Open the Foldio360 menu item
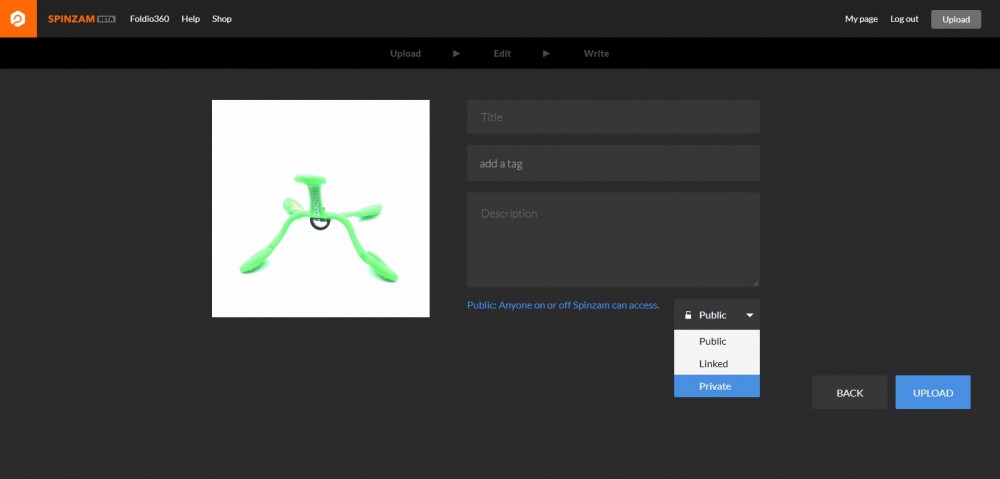The height and width of the screenshot is (479, 1000). tap(149, 19)
